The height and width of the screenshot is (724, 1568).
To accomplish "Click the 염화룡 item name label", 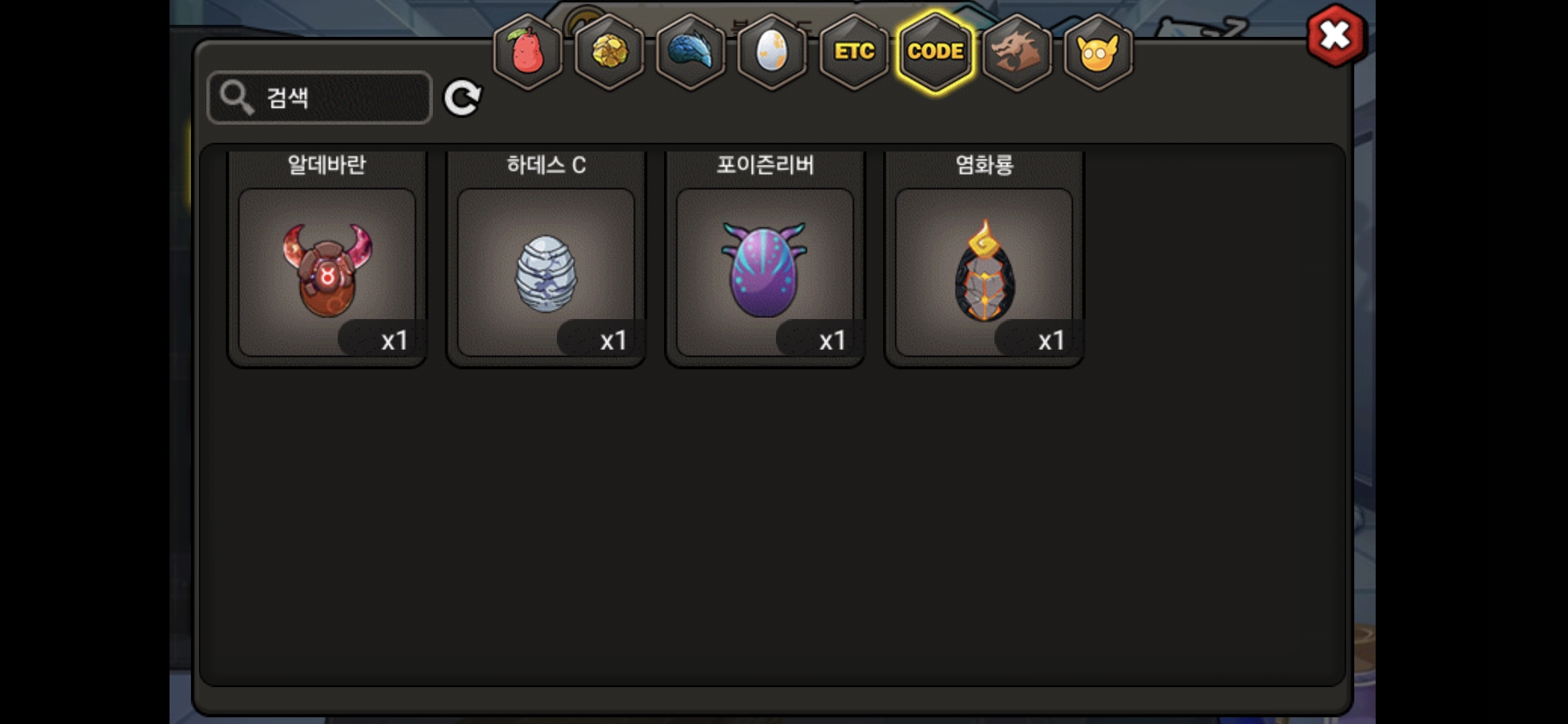I will point(984,165).
